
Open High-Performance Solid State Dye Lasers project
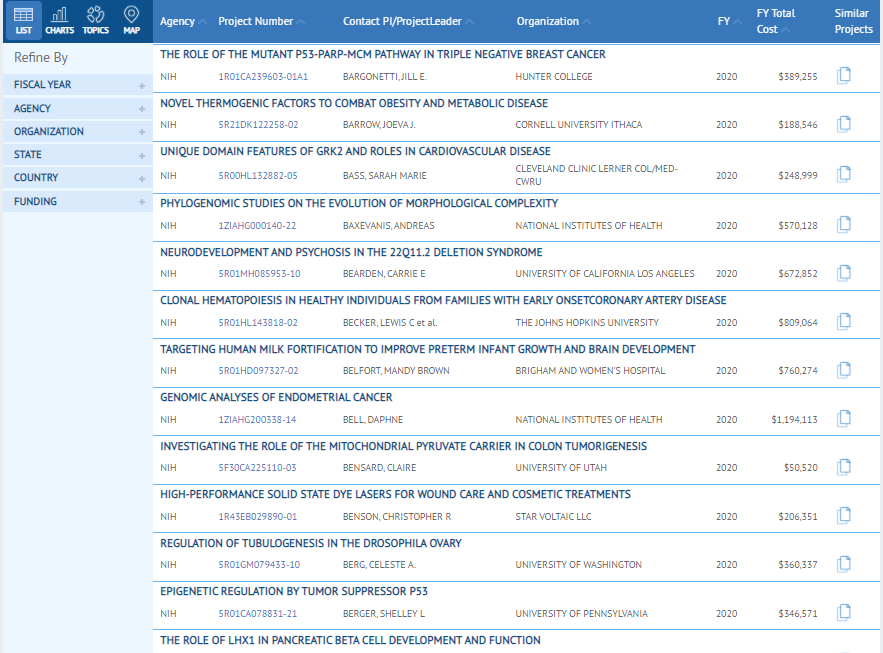395,494
